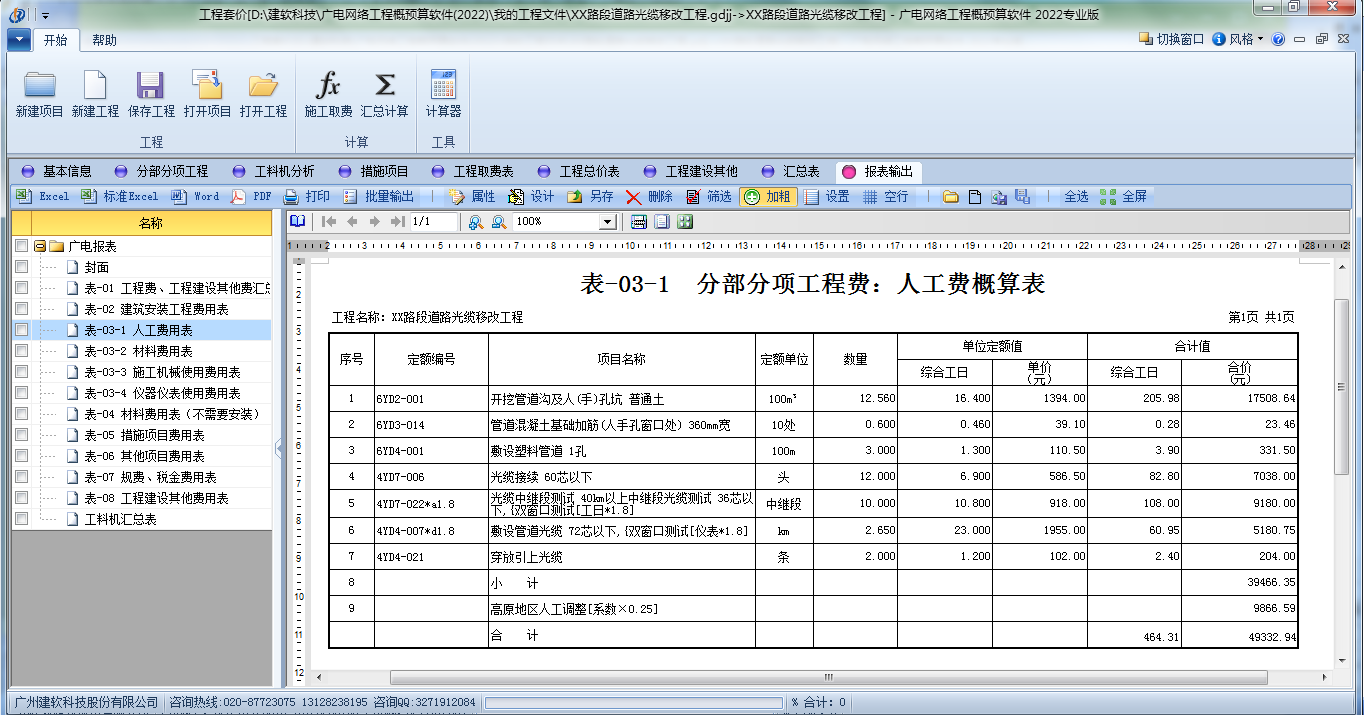Switch to 工程总价表 tab
This screenshot has height=715, width=1364.
pos(579,172)
